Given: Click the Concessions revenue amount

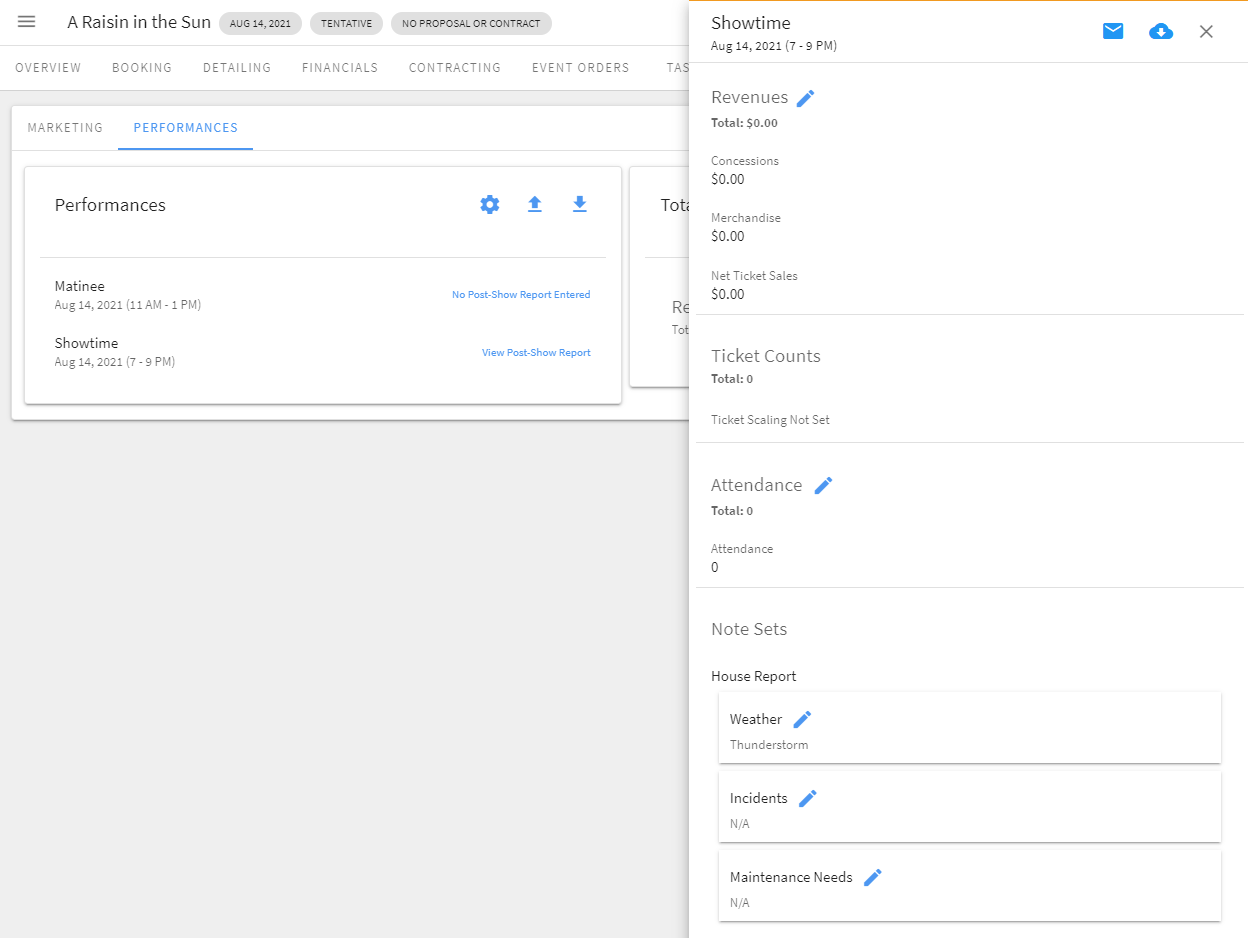Looking at the screenshot, I should (x=728, y=179).
